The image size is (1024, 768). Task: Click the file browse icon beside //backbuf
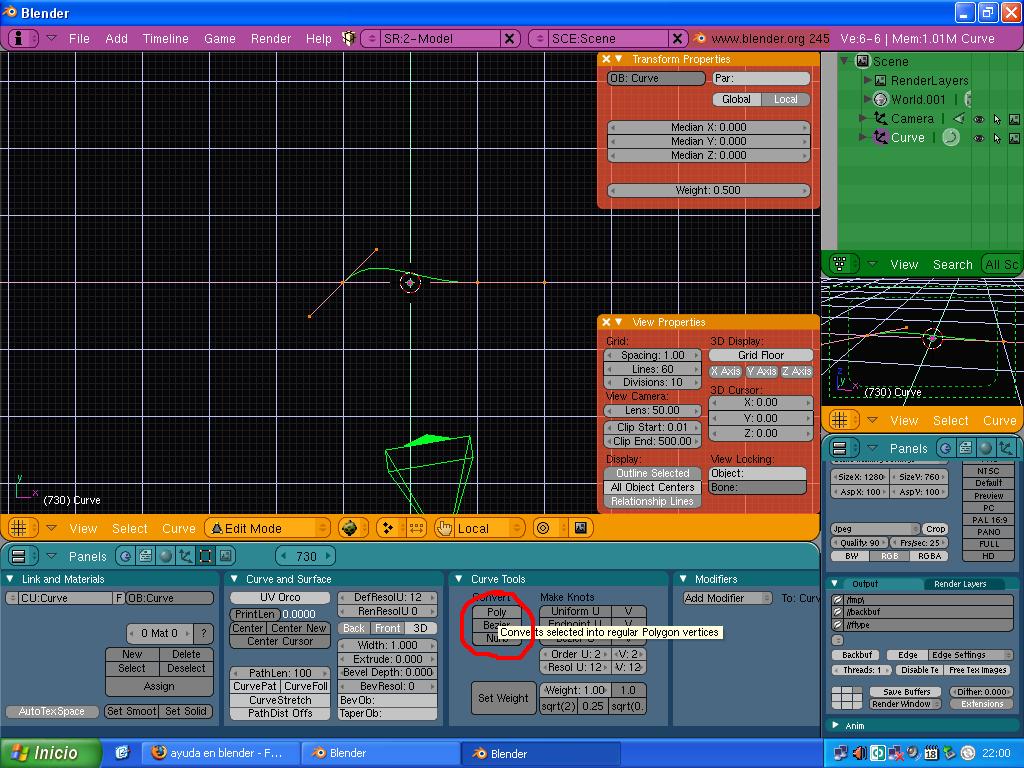tap(838, 612)
